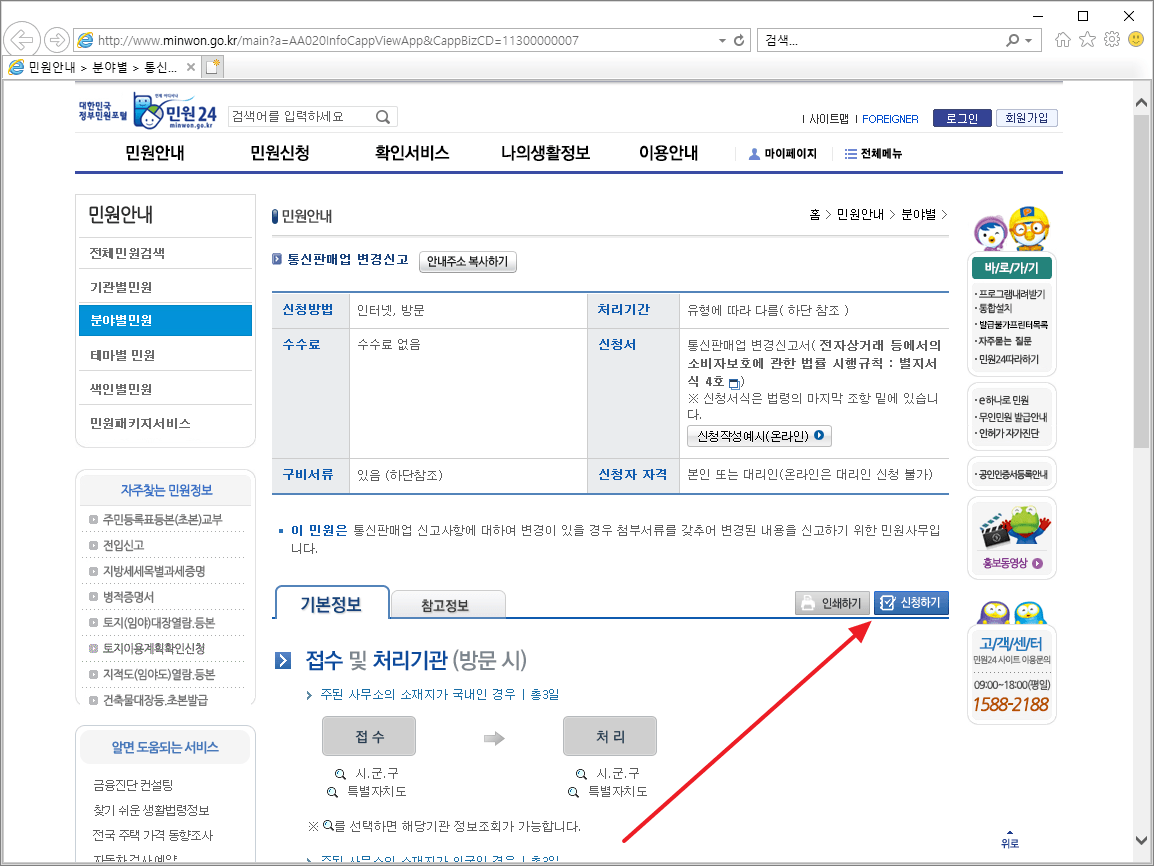Close the 민원안내 browser tab
The height and width of the screenshot is (866, 1154).
(191, 67)
